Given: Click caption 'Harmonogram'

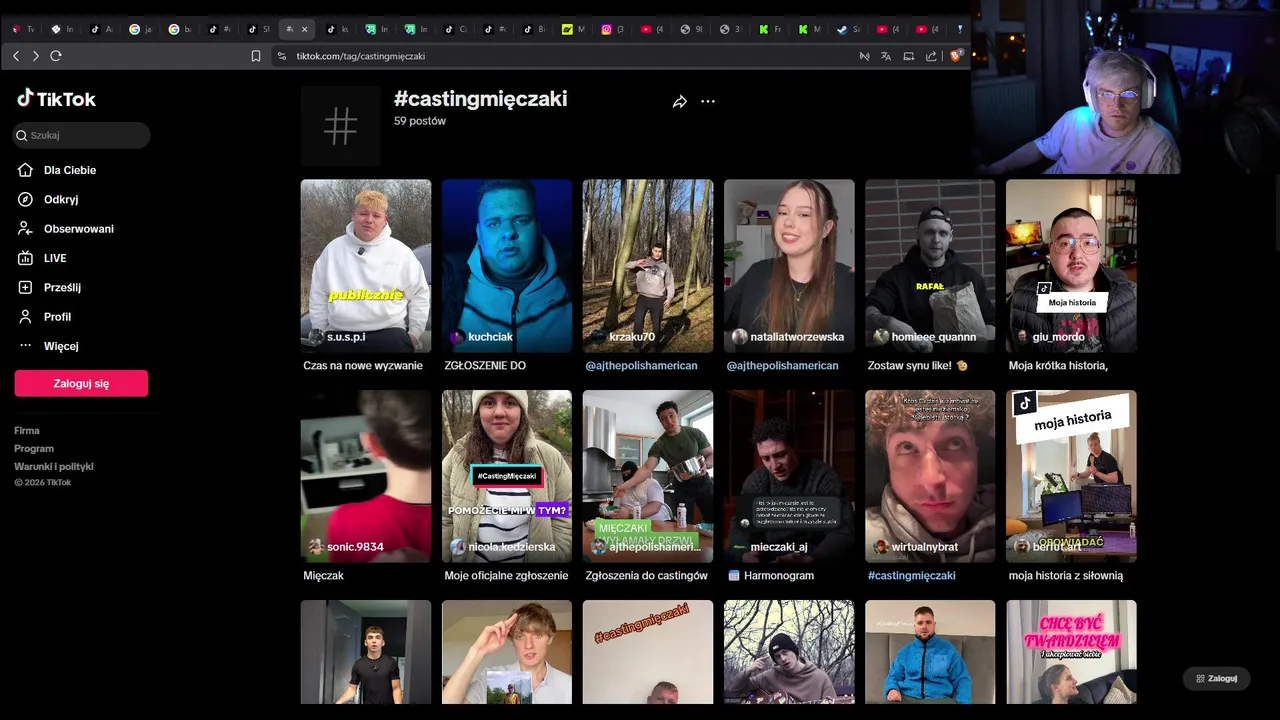Looking at the screenshot, I should [x=771, y=576].
